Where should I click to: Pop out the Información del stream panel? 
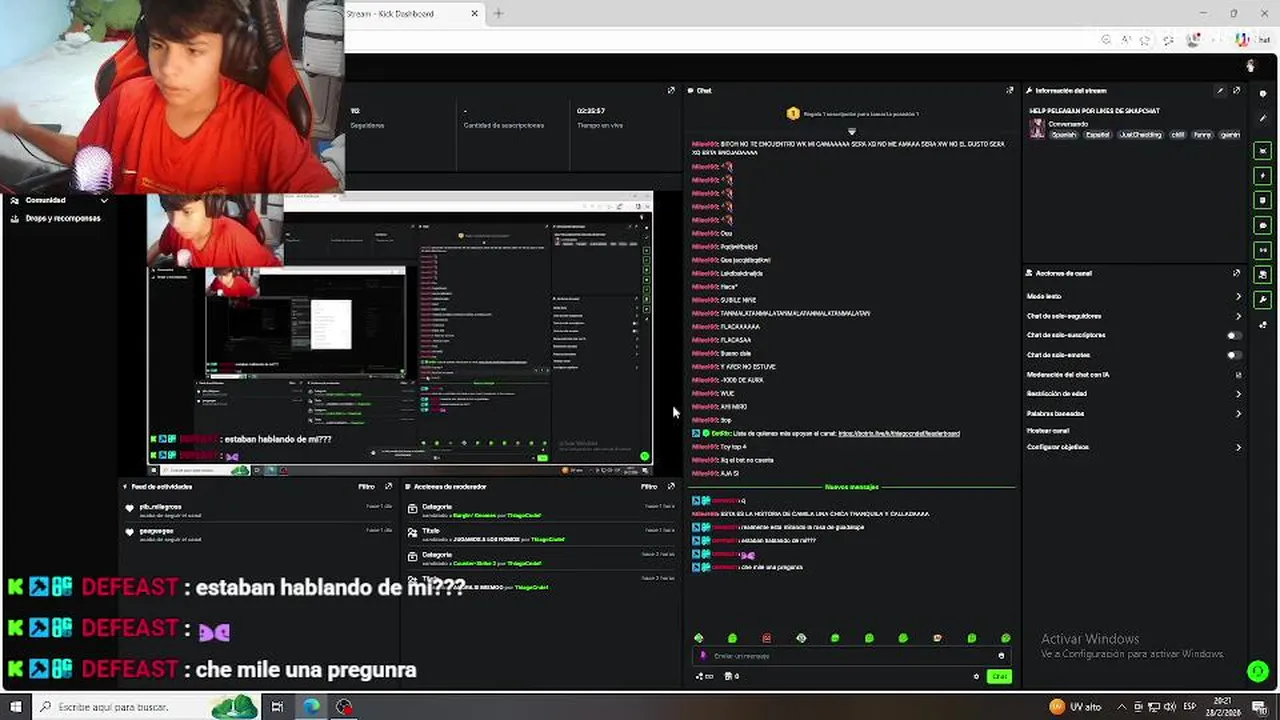[x=1236, y=91]
